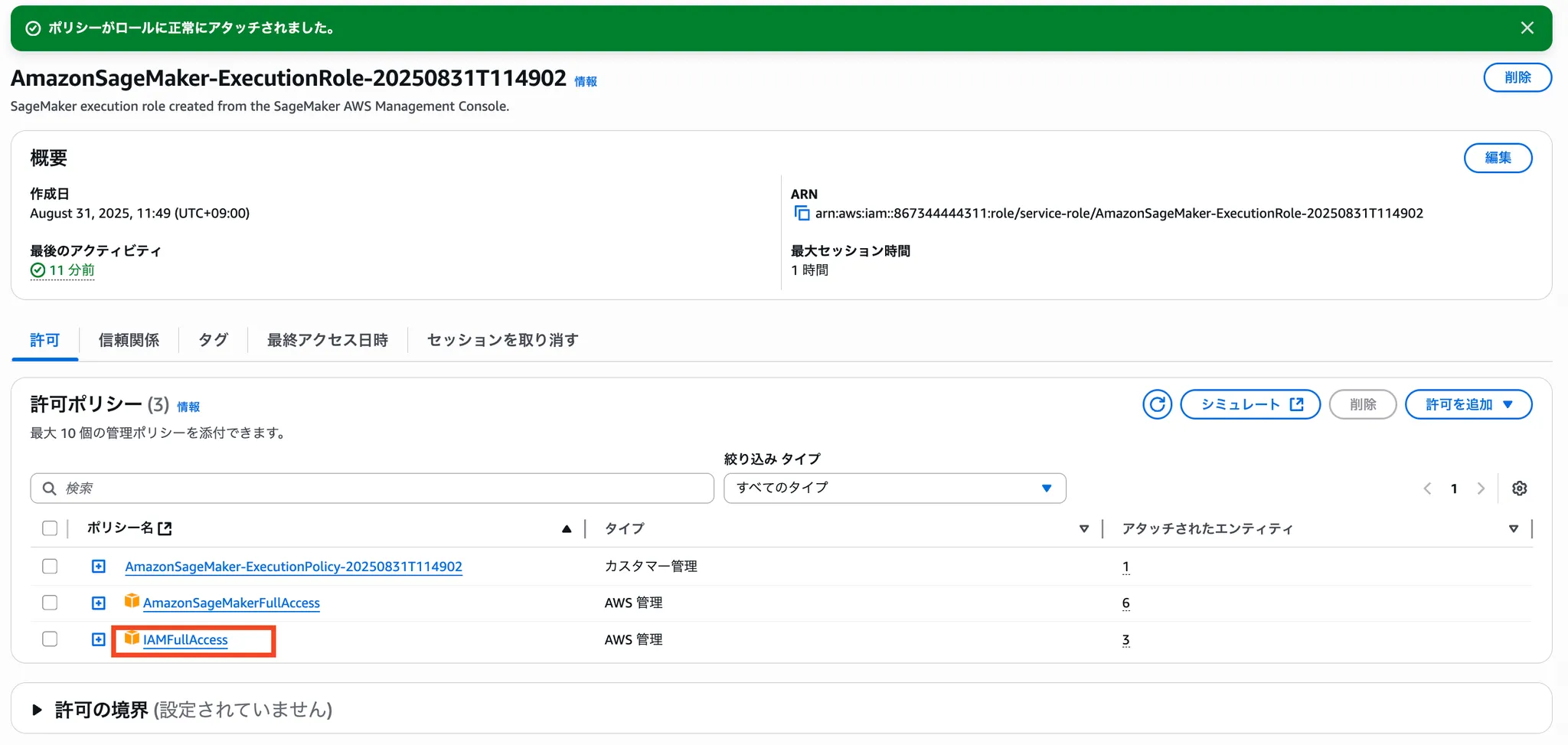Viewport: 1568px width, 745px height.
Task: Click 情報 link beside 許可ポリシー
Action: pyautogui.click(x=188, y=407)
